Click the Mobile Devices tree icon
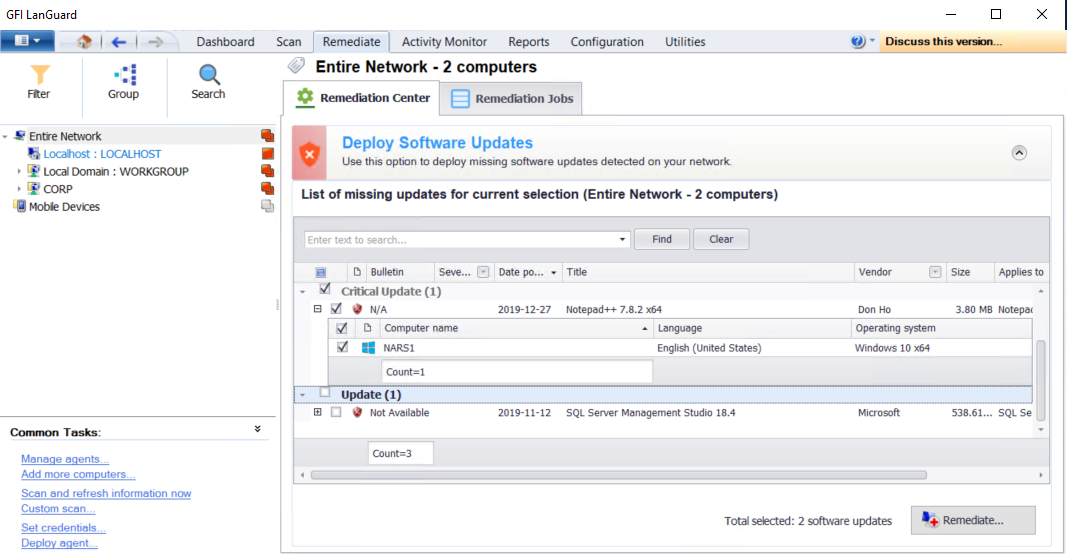This screenshot has height=554, width=1067. (x=20, y=206)
